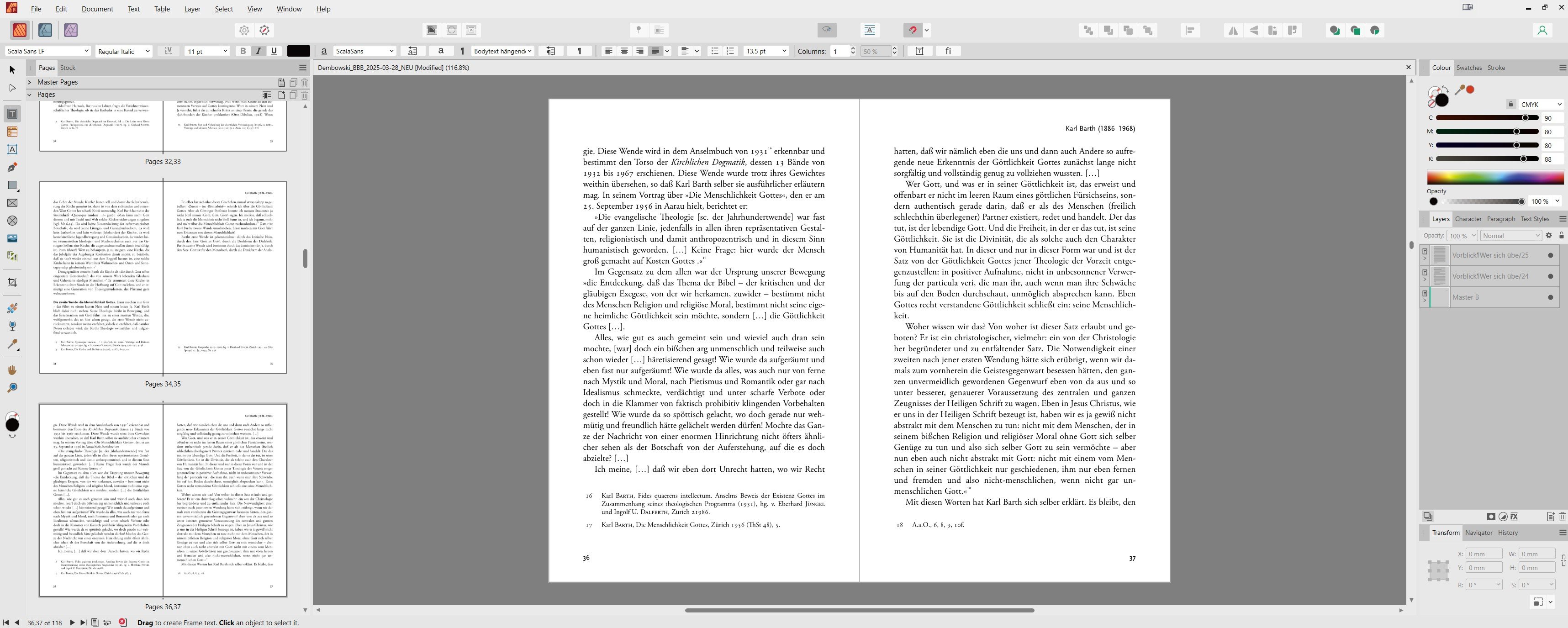The height and width of the screenshot is (628, 1568).
Task: Toggle visibility of layer ending /25
Action: click(1550, 255)
